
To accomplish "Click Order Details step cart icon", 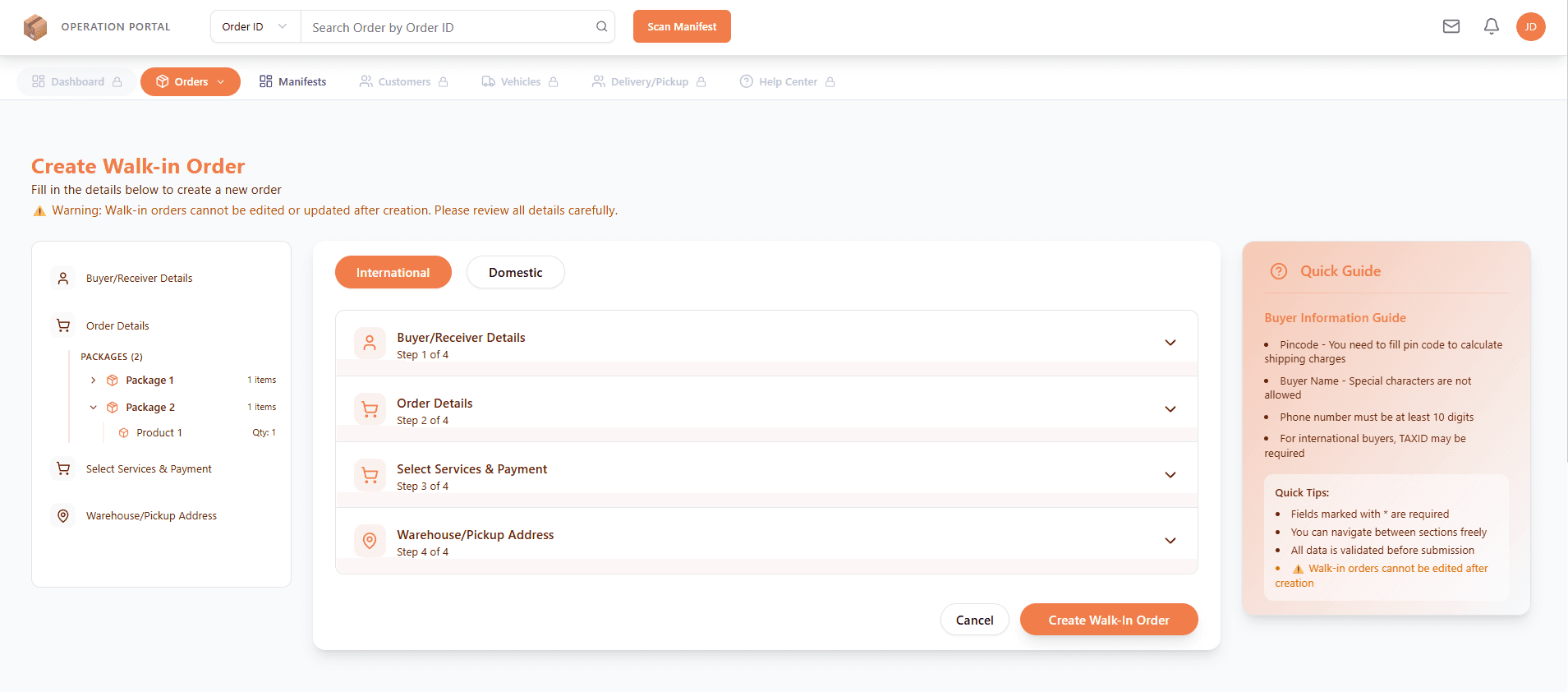I will click(x=370, y=409).
